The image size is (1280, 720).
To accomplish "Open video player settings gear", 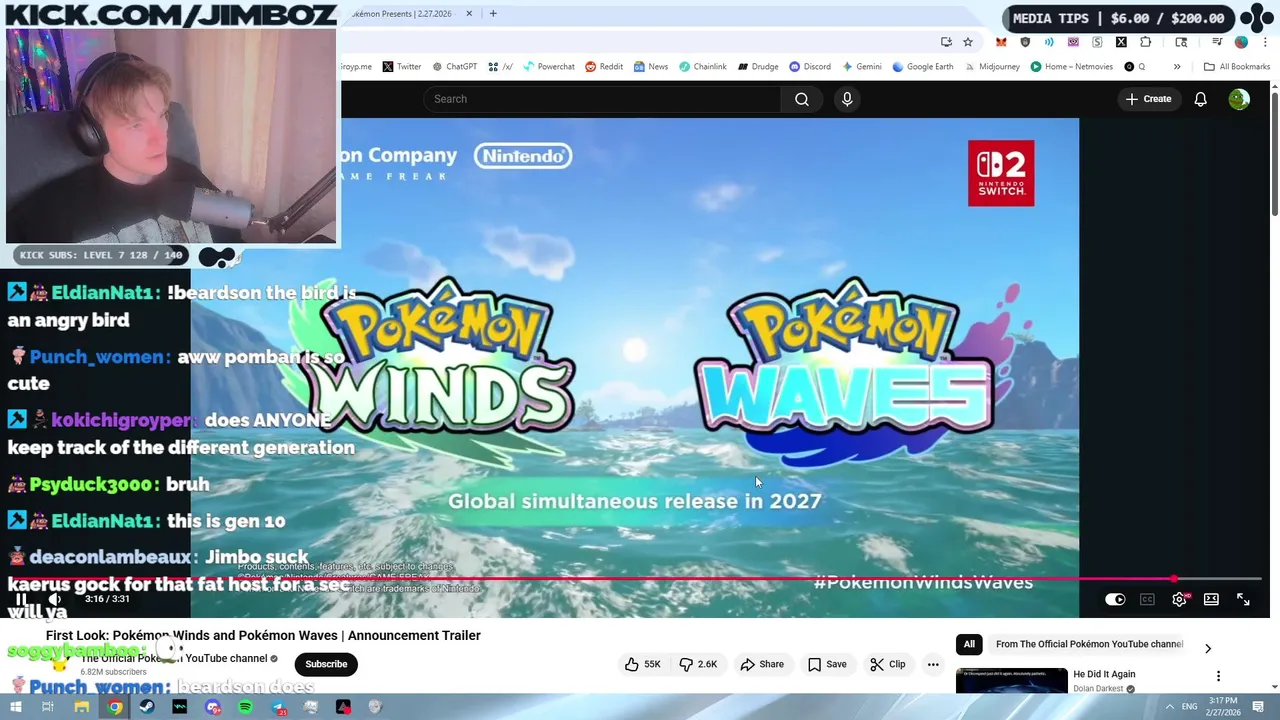I will (x=1179, y=599).
